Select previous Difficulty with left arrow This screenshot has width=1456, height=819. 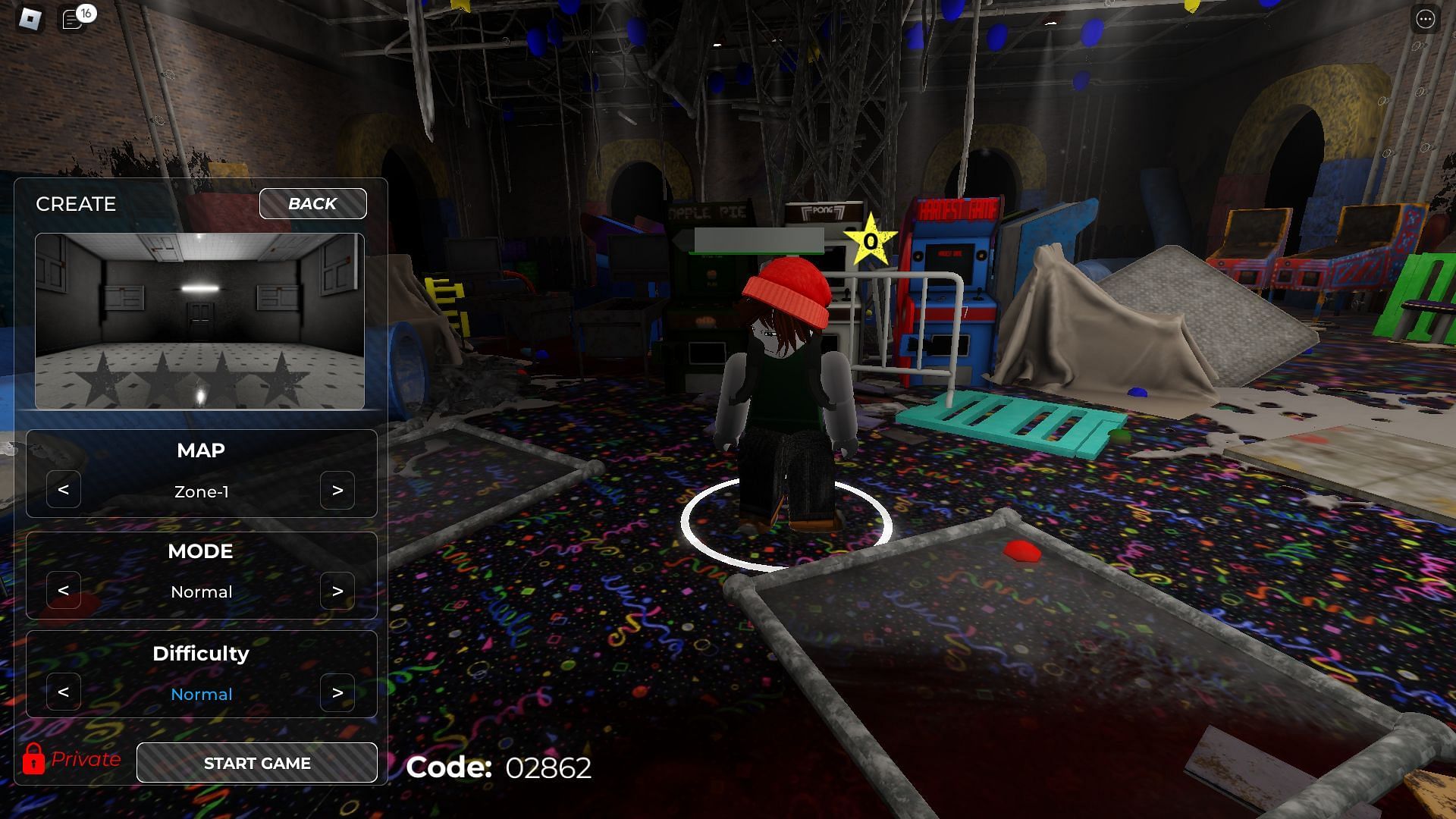tap(63, 692)
